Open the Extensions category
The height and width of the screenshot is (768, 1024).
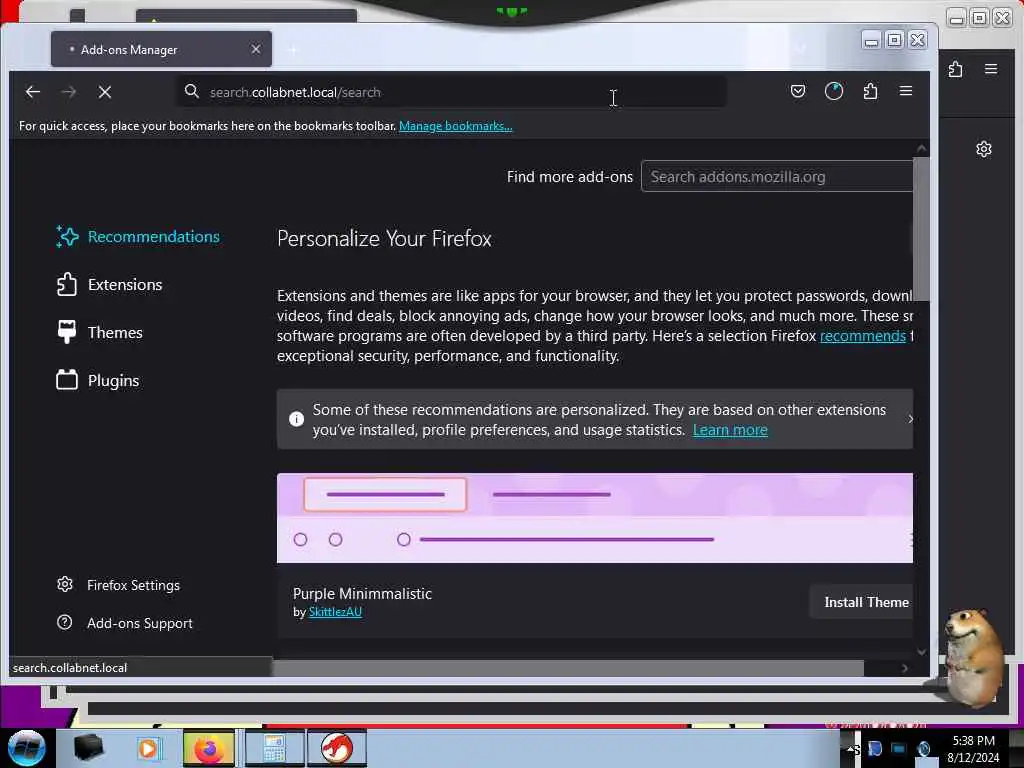click(110, 285)
